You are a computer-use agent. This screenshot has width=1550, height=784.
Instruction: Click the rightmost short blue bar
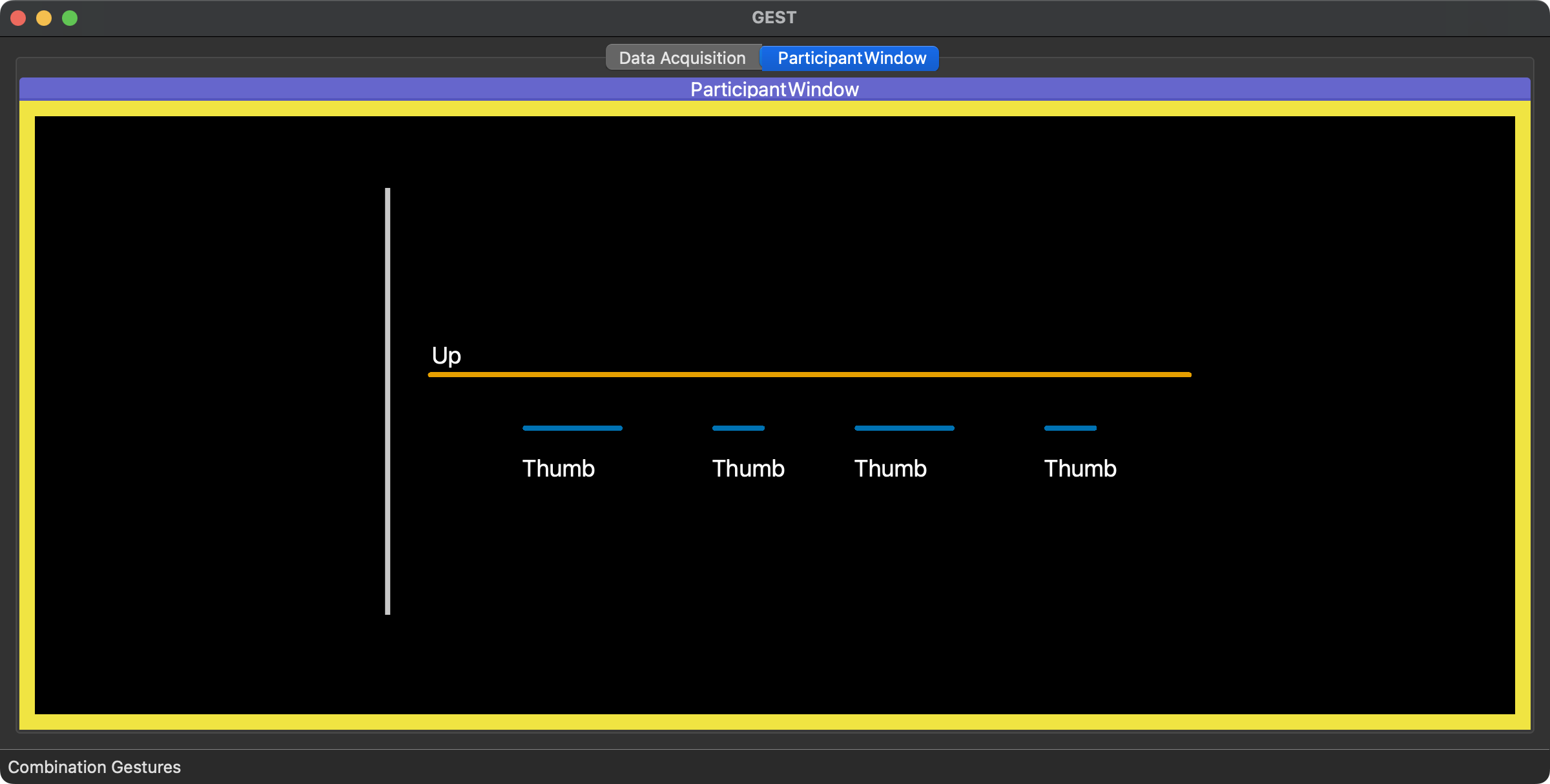pyautogui.click(x=1070, y=428)
